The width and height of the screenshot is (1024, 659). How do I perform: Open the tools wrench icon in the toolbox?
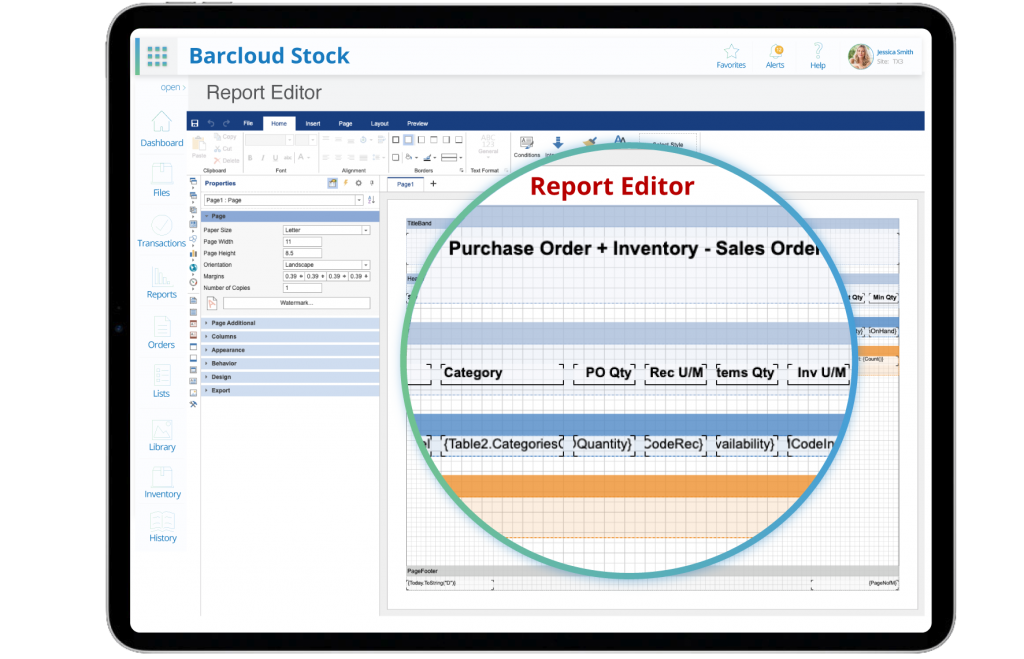(x=193, y=404)
